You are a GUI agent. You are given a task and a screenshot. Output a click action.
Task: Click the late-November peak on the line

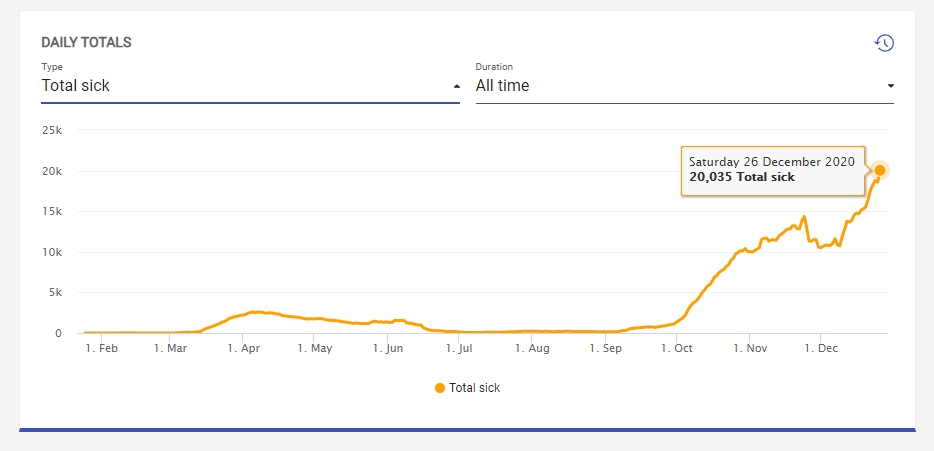(x=804, y=217)
